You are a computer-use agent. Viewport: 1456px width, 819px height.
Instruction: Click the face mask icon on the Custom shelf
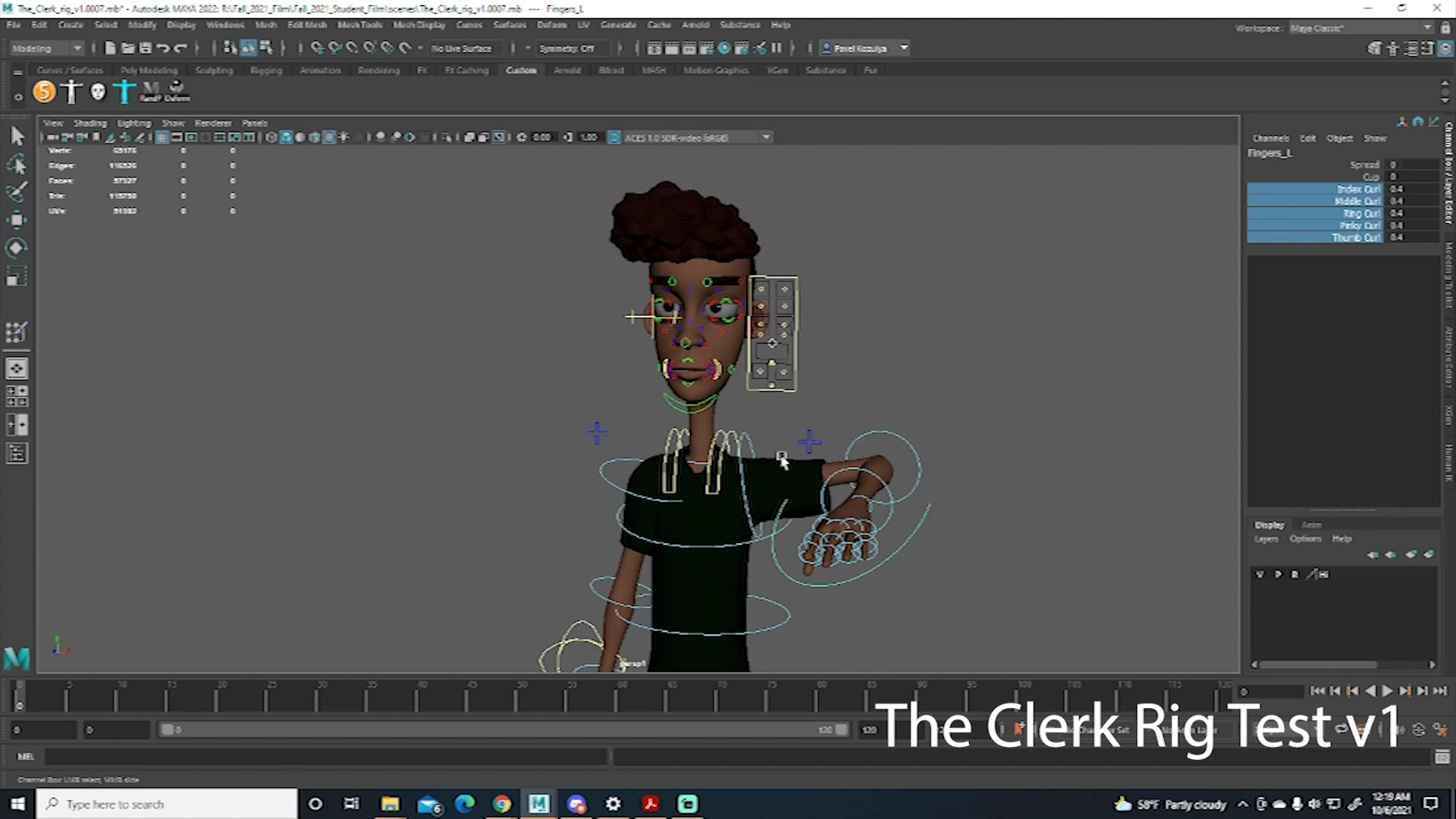(x=97, y=91)
